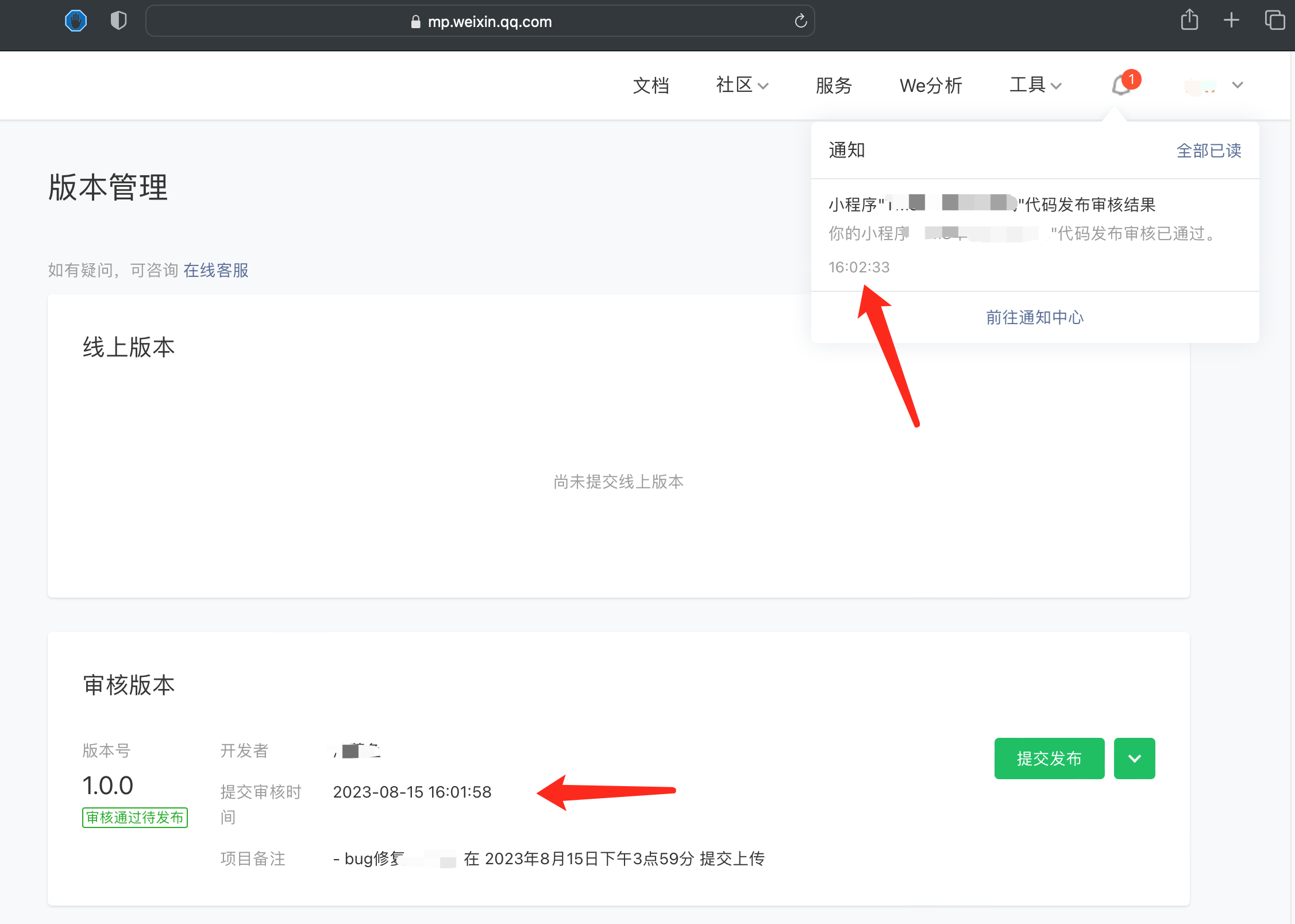Show tab overview icon
Screen dimensions: 1295x924
point(1274,21)
